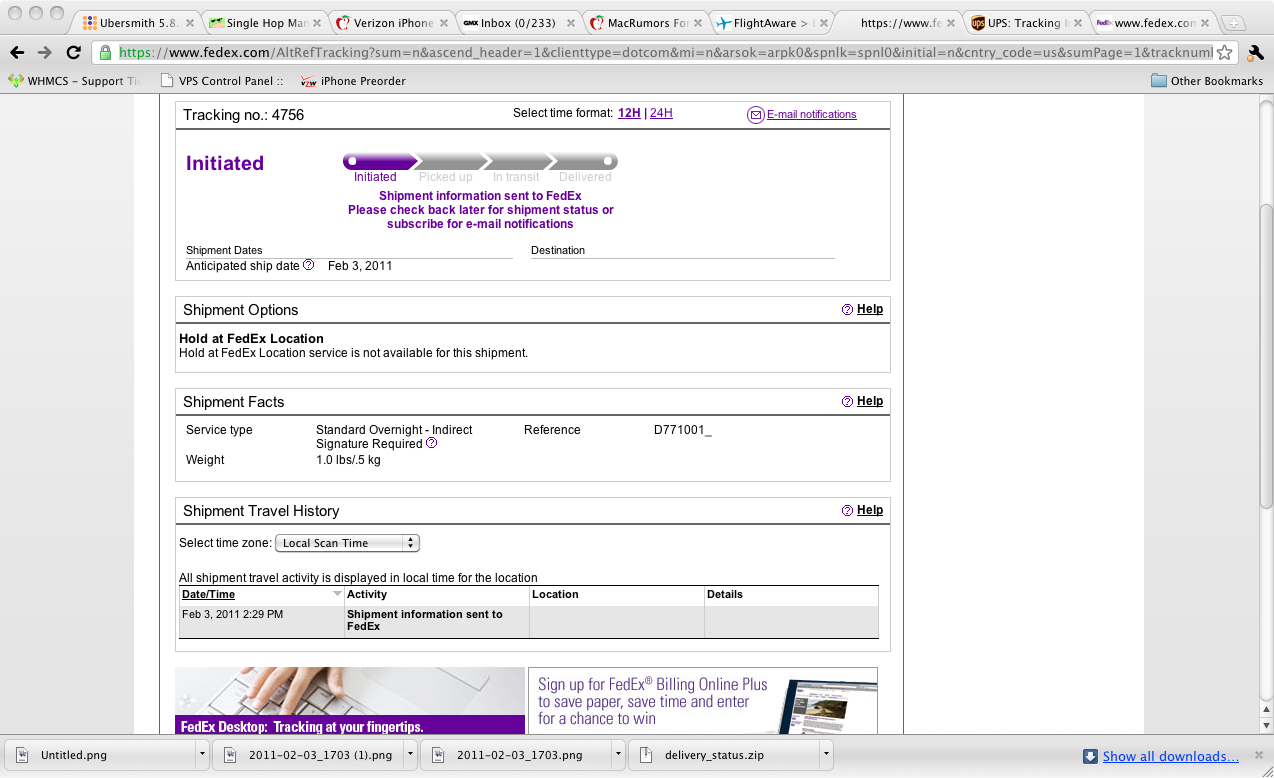This screenshot has width=1274, height=778.
Task: Bookmark this page with the star icon
Action: 1225,53
